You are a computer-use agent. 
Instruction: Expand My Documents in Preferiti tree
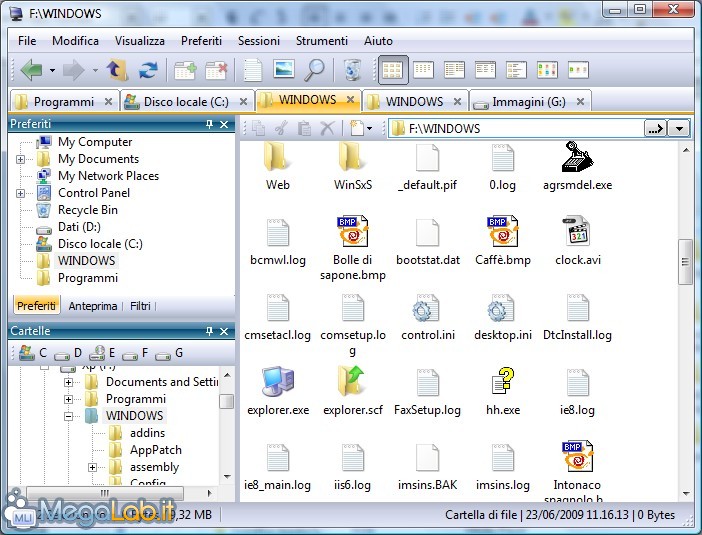click(20, 159)
